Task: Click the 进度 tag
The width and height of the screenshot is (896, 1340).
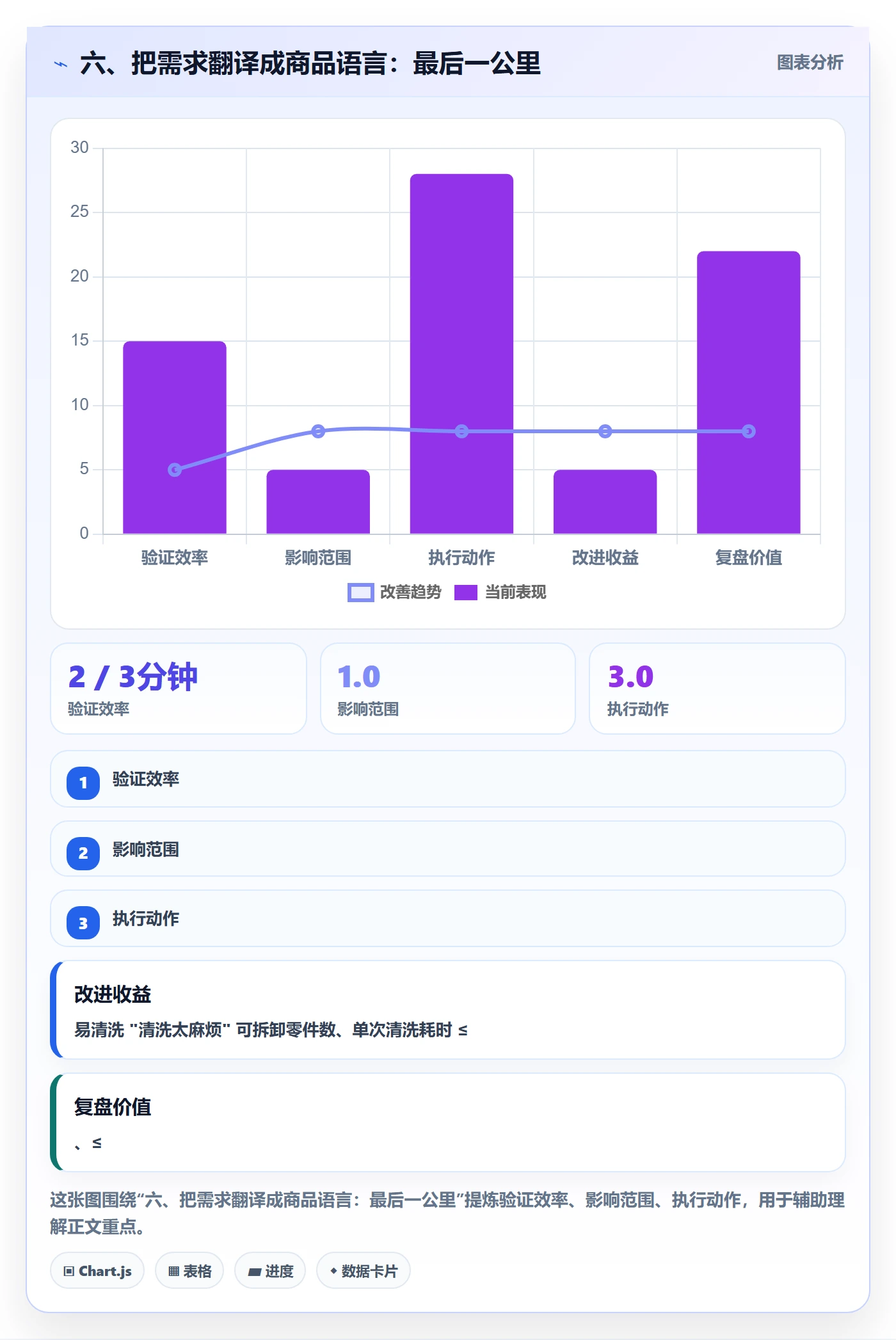Action: click(x=270, y=1271)
